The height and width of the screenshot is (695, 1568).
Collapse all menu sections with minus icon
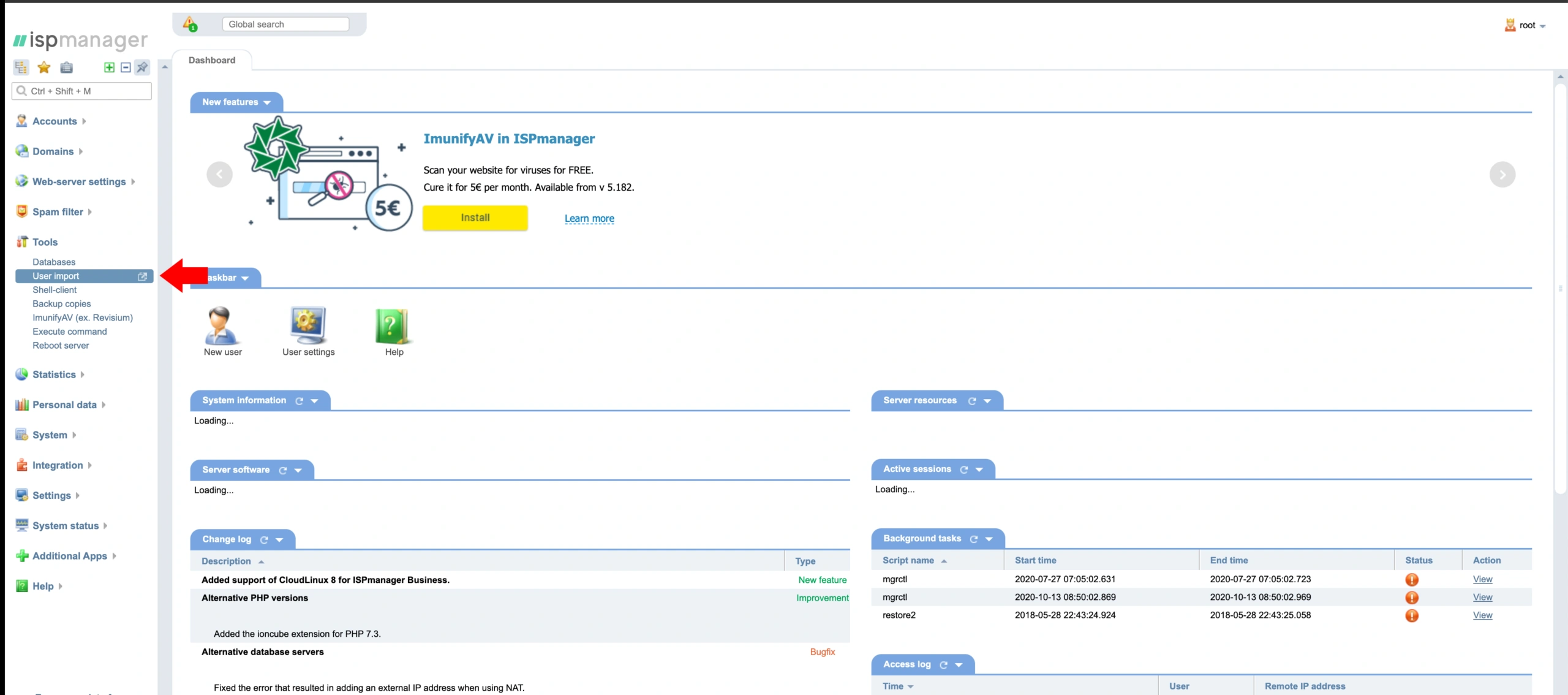(126, 67)
